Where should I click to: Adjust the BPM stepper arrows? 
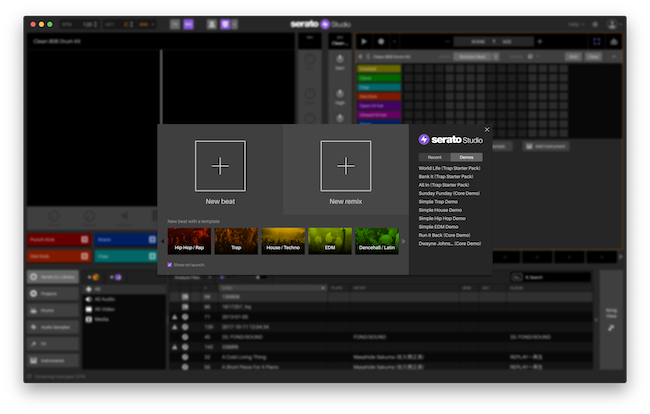click(96, 24)
